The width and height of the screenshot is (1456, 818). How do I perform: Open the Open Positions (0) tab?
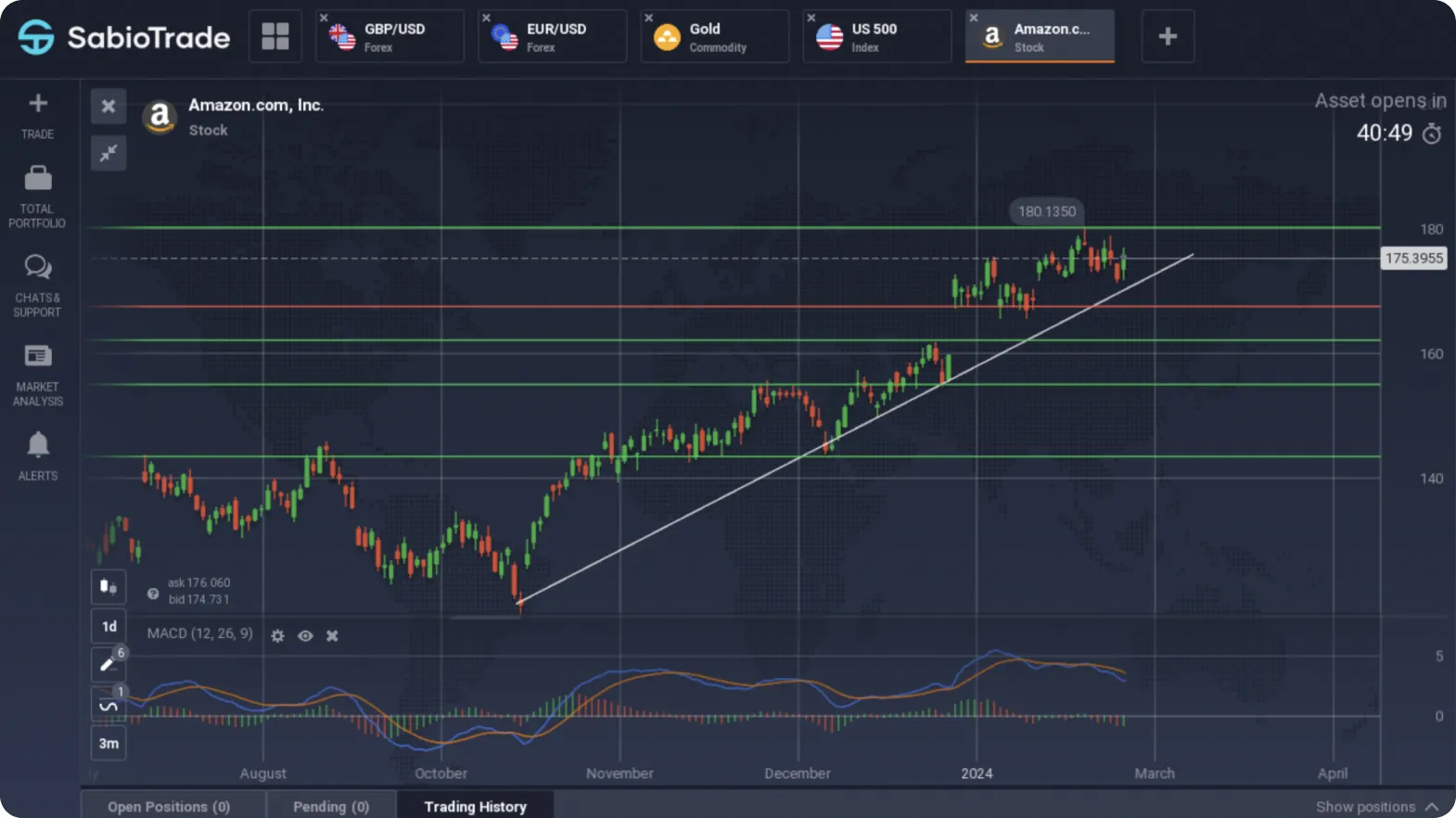tap(169, 806)
